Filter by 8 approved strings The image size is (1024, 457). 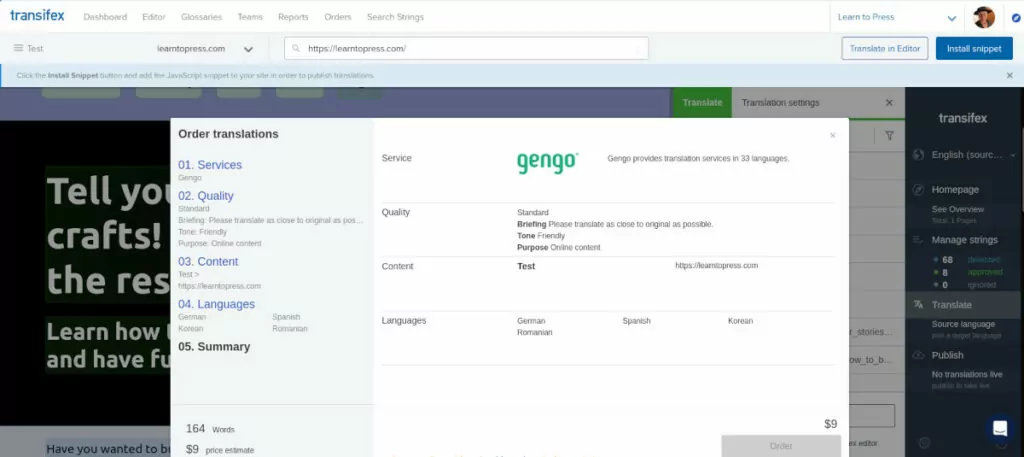967,272
